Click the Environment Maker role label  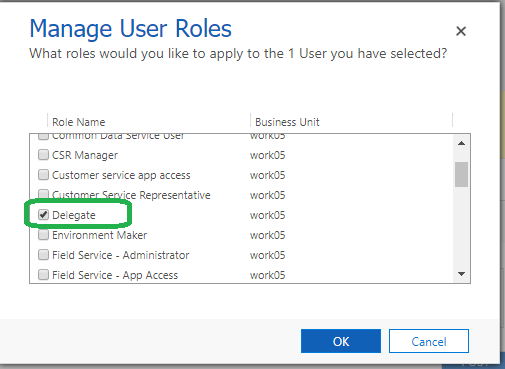tap(99, 235)
